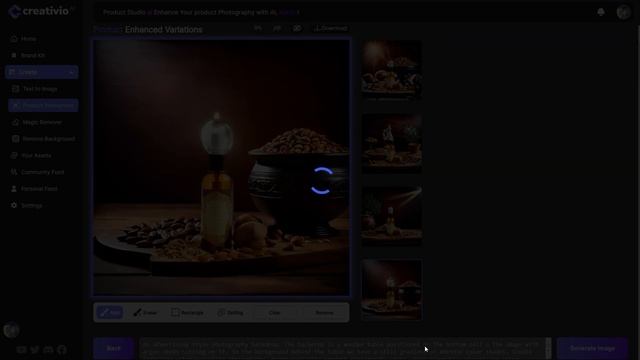Click the main enhanced product image
The image size is (640, 360).
(221, 167)
